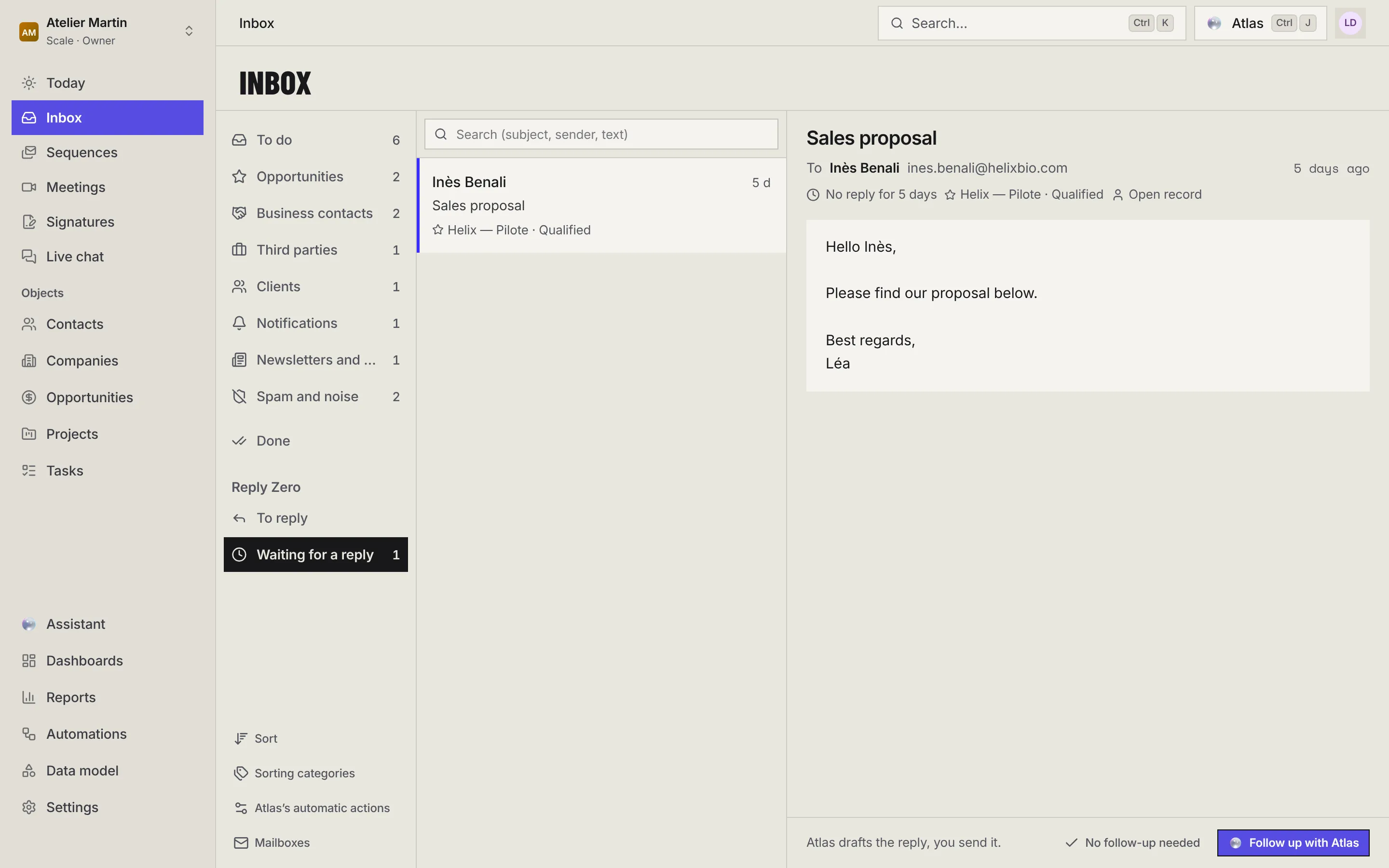The height and width of the screenshot is (868, 1389).
Task: Select the Opportunities inbox category
Action: point(316,177)
